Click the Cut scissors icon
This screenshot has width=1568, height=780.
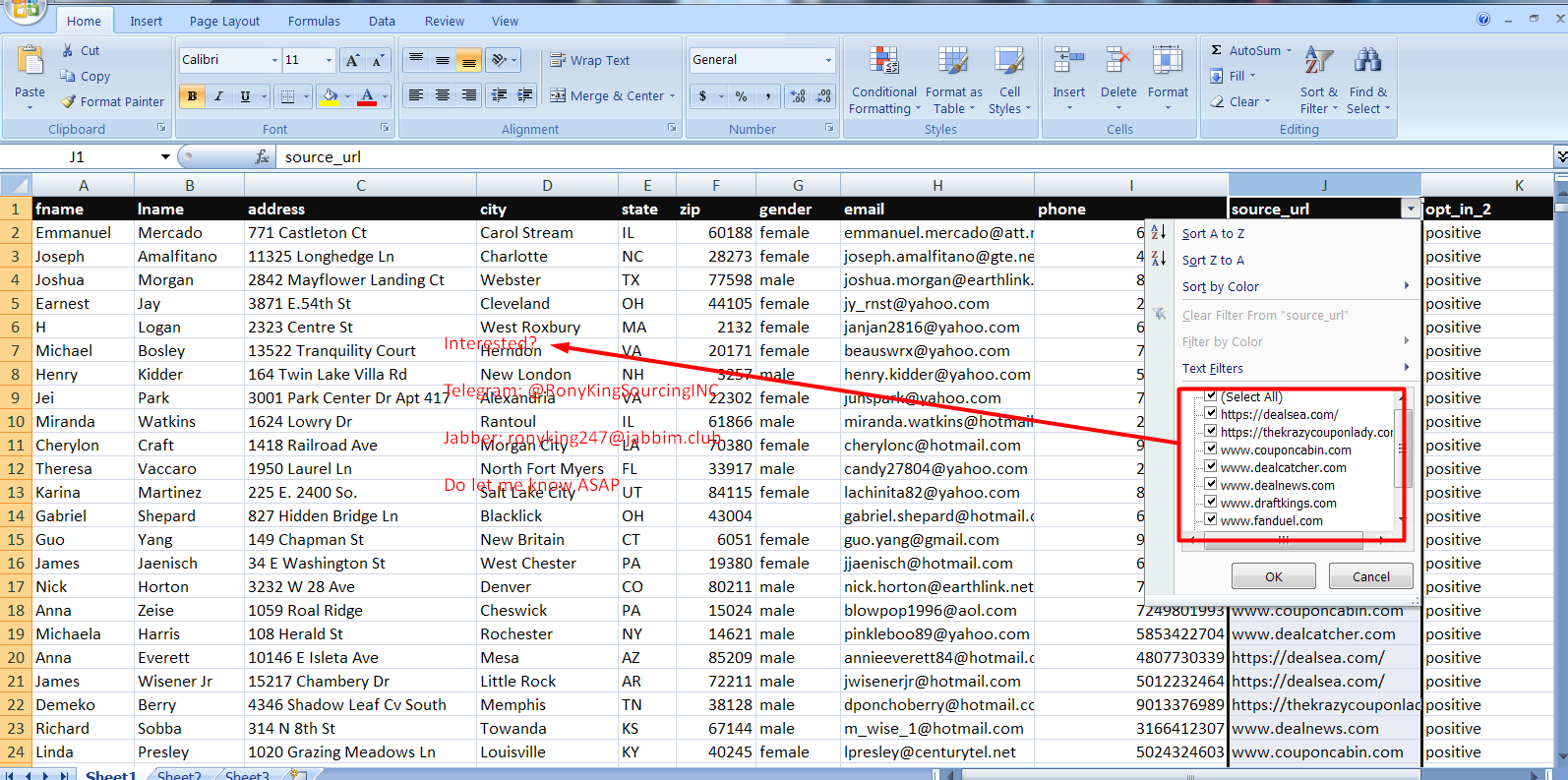[68, 50]
